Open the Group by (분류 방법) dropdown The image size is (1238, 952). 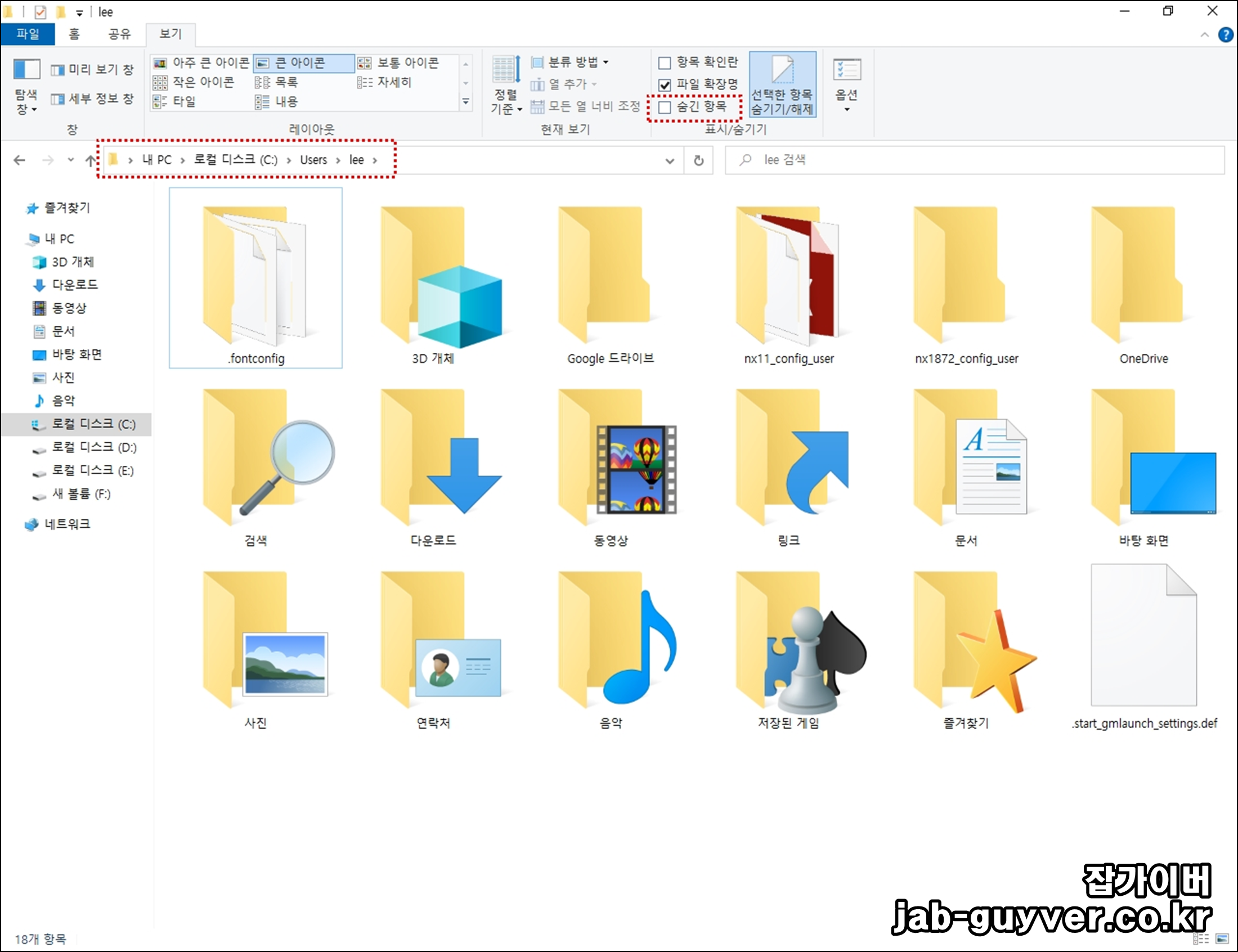(x=571, y=62)
